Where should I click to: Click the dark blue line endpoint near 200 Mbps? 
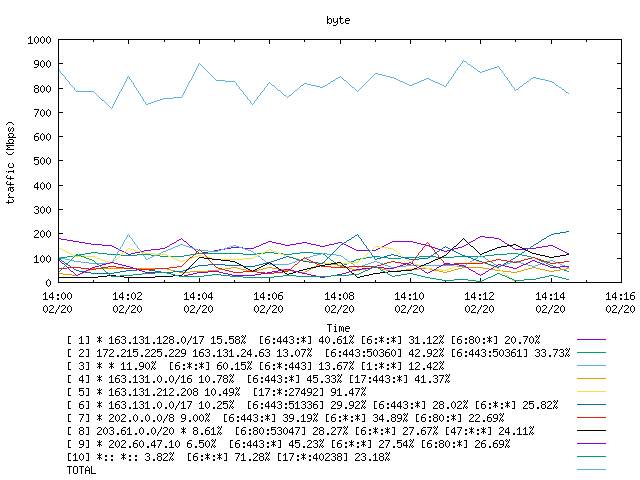(568, 232)
